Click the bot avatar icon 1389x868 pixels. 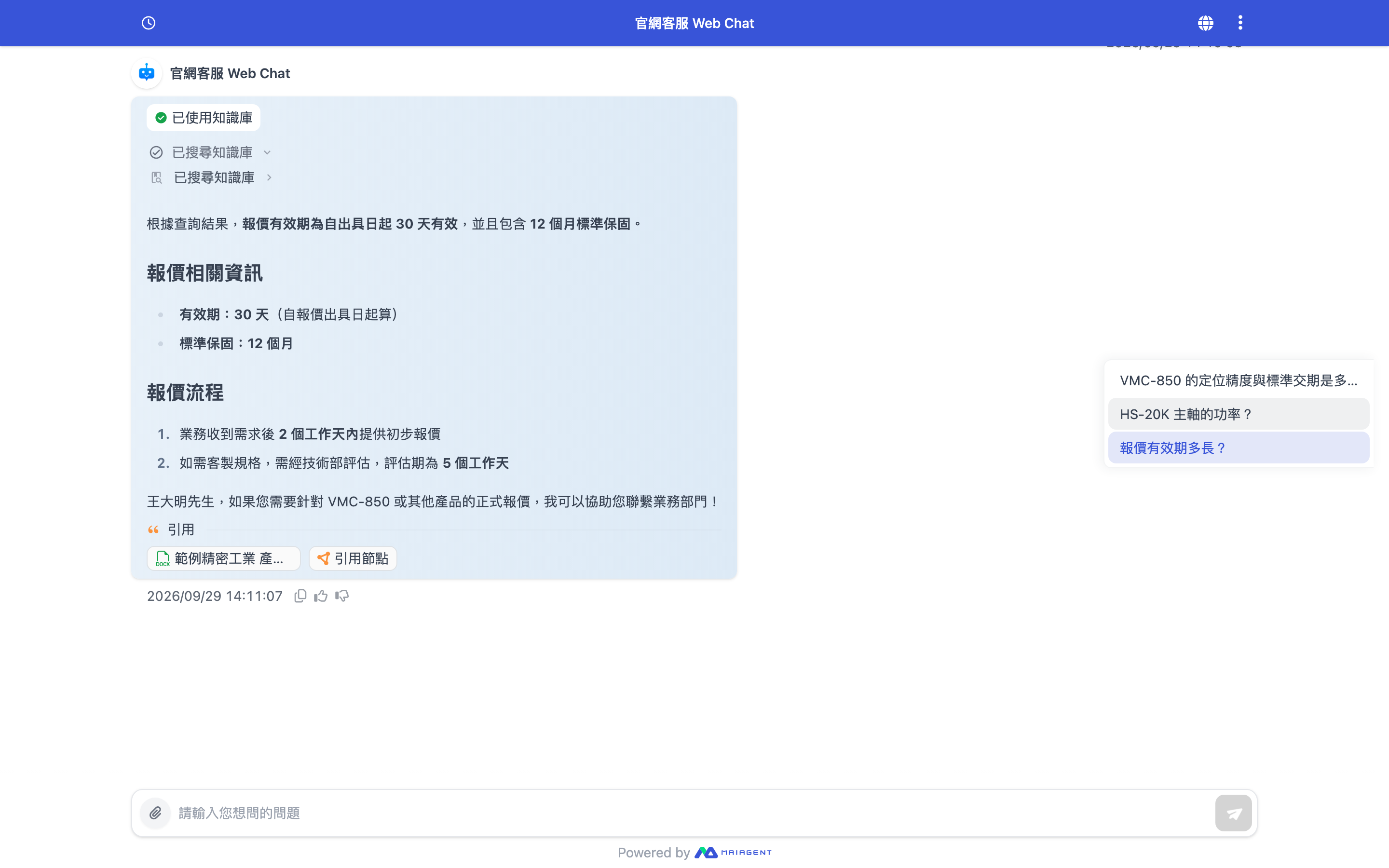[x=147, y=73]
